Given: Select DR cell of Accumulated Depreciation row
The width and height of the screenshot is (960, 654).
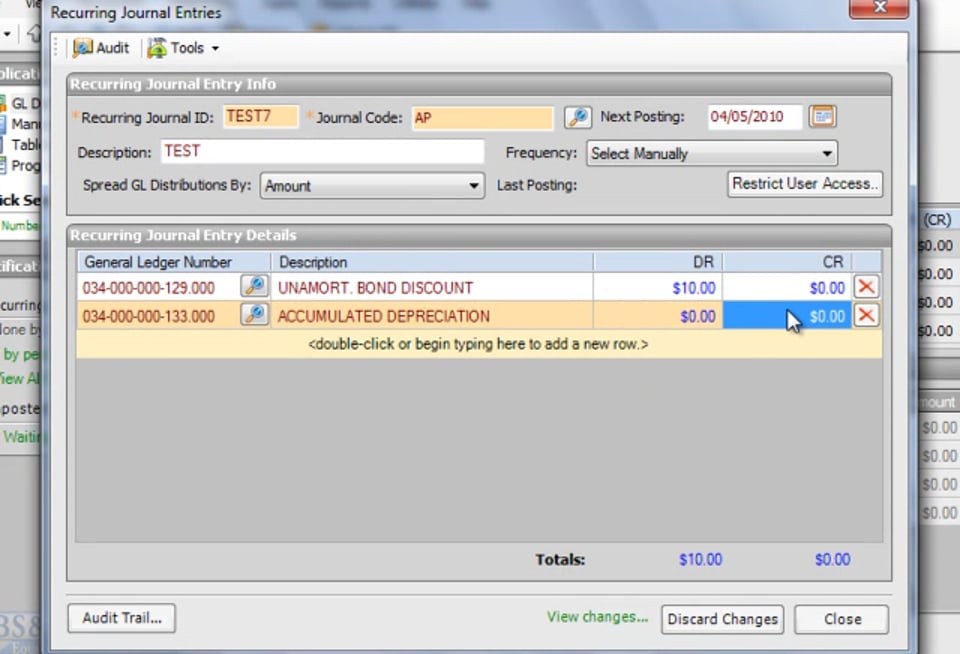Looking at the screenshot, I should click(658, 316).
